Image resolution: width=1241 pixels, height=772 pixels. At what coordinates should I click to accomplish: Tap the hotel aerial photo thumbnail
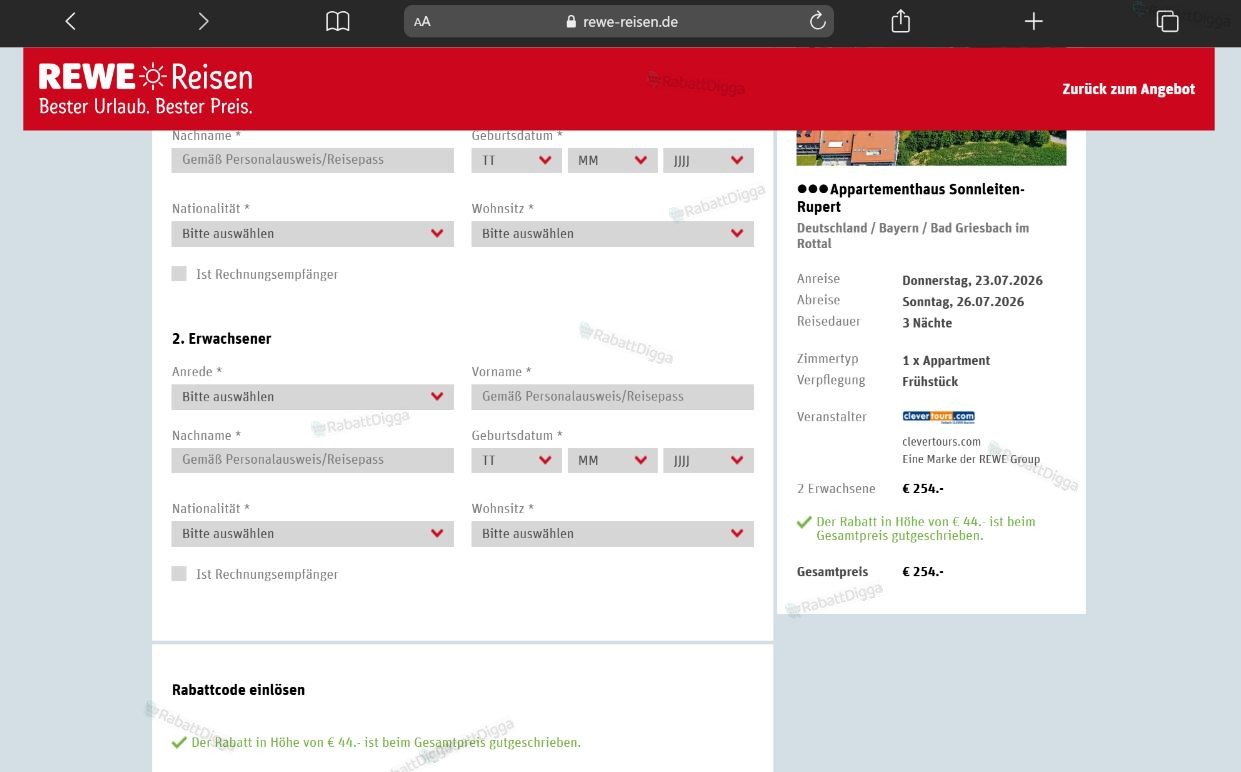click(931, 147)
